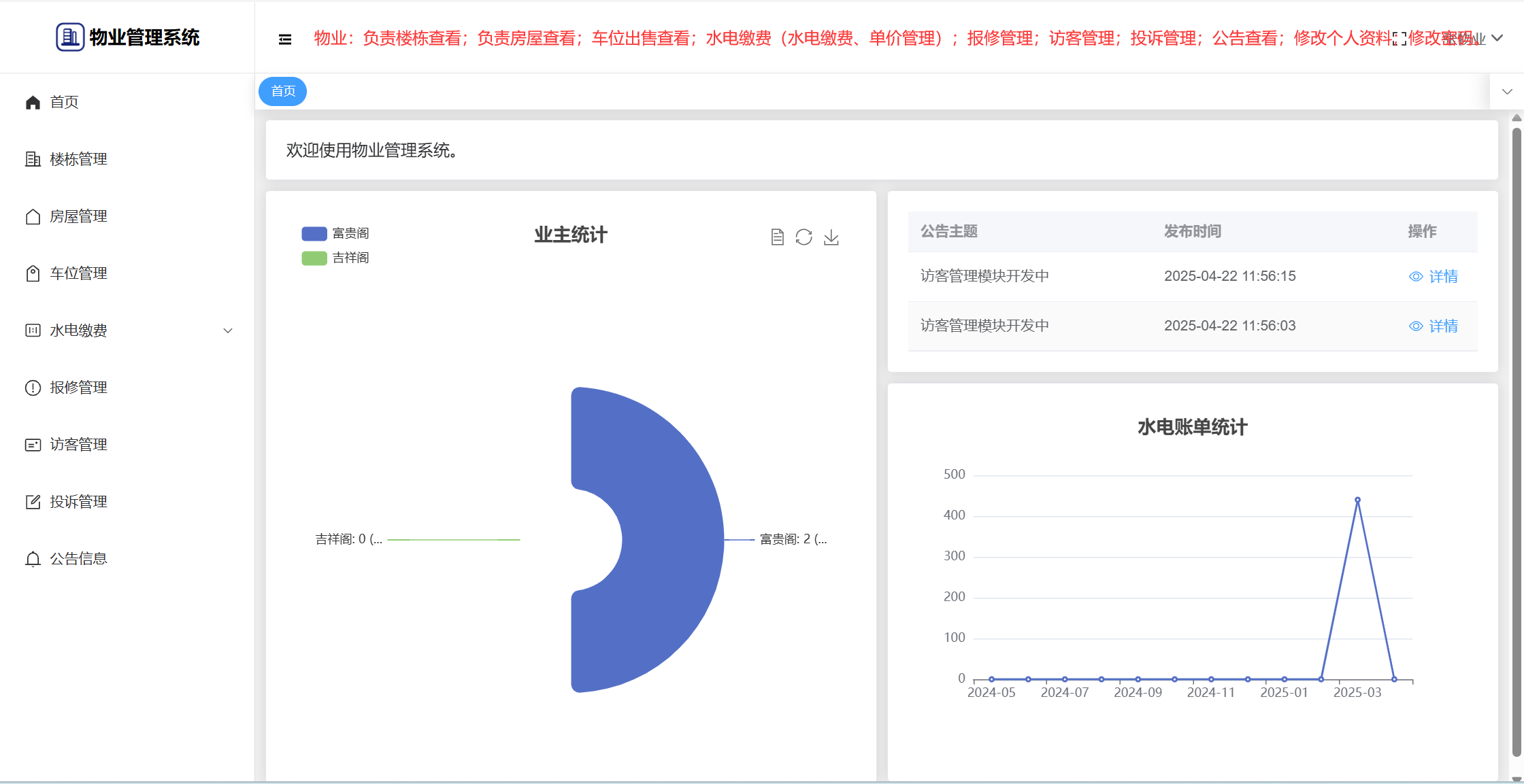The width and height of the screenshot is (1524, 784).
Task: Open 楼栋管理 from the sidebar
Action: point(78,159)
